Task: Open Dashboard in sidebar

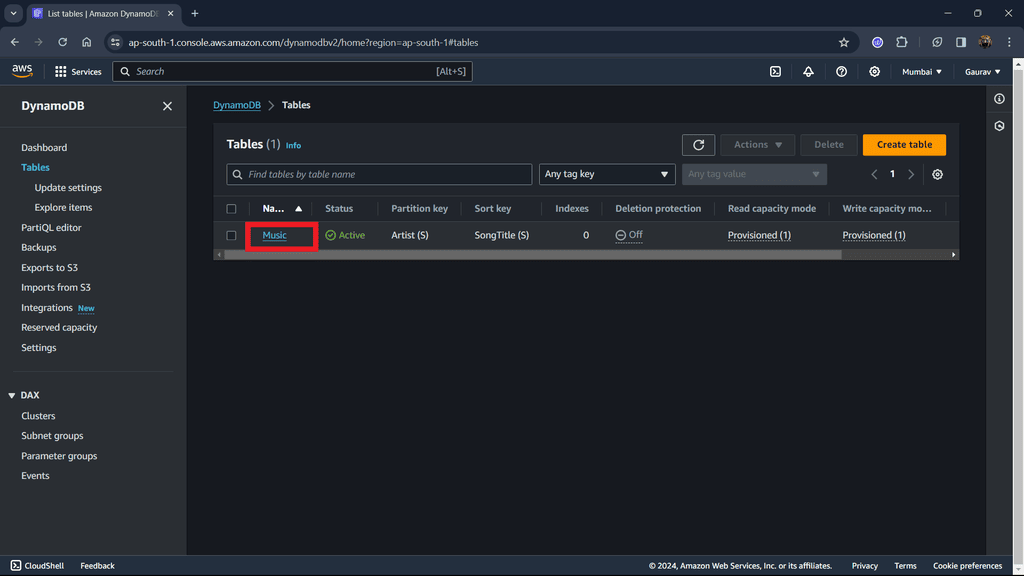Action: click(x=44, y=148)
